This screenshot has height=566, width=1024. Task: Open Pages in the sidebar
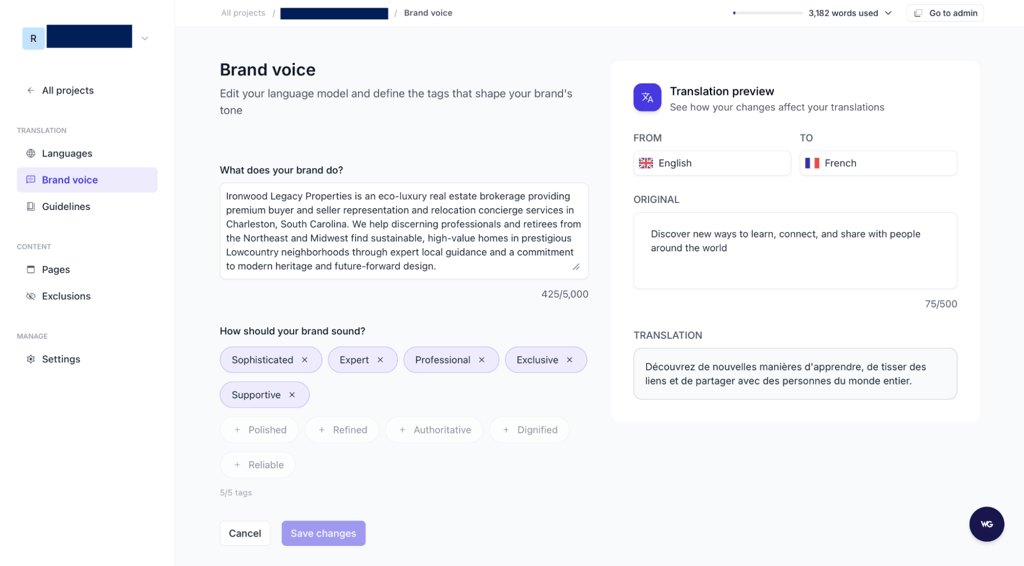tap(87, 270)
